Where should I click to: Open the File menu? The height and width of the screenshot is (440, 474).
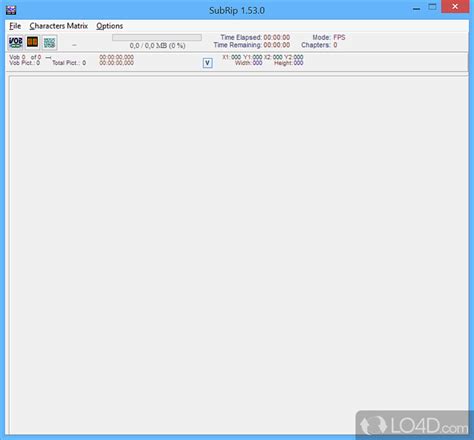[15, 26]
